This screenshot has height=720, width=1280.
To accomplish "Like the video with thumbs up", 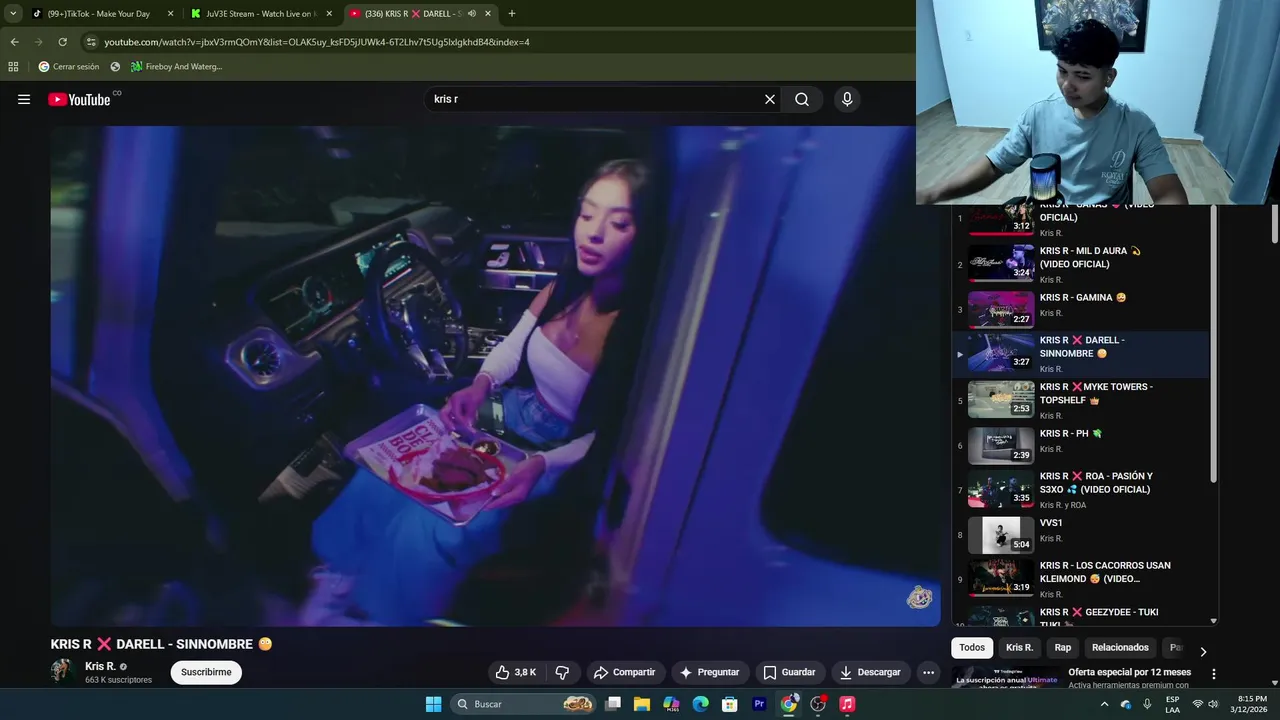I will 516,672.
